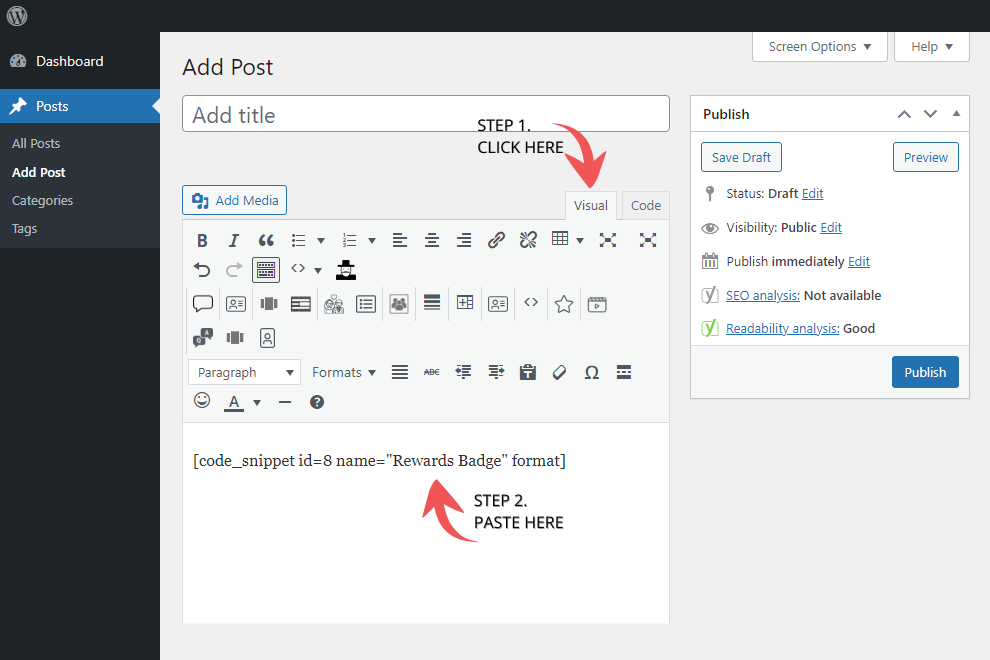The width and height of the screenshot is (990, 660).
Task: Apply italic formatting
Action: pos(234,240)
